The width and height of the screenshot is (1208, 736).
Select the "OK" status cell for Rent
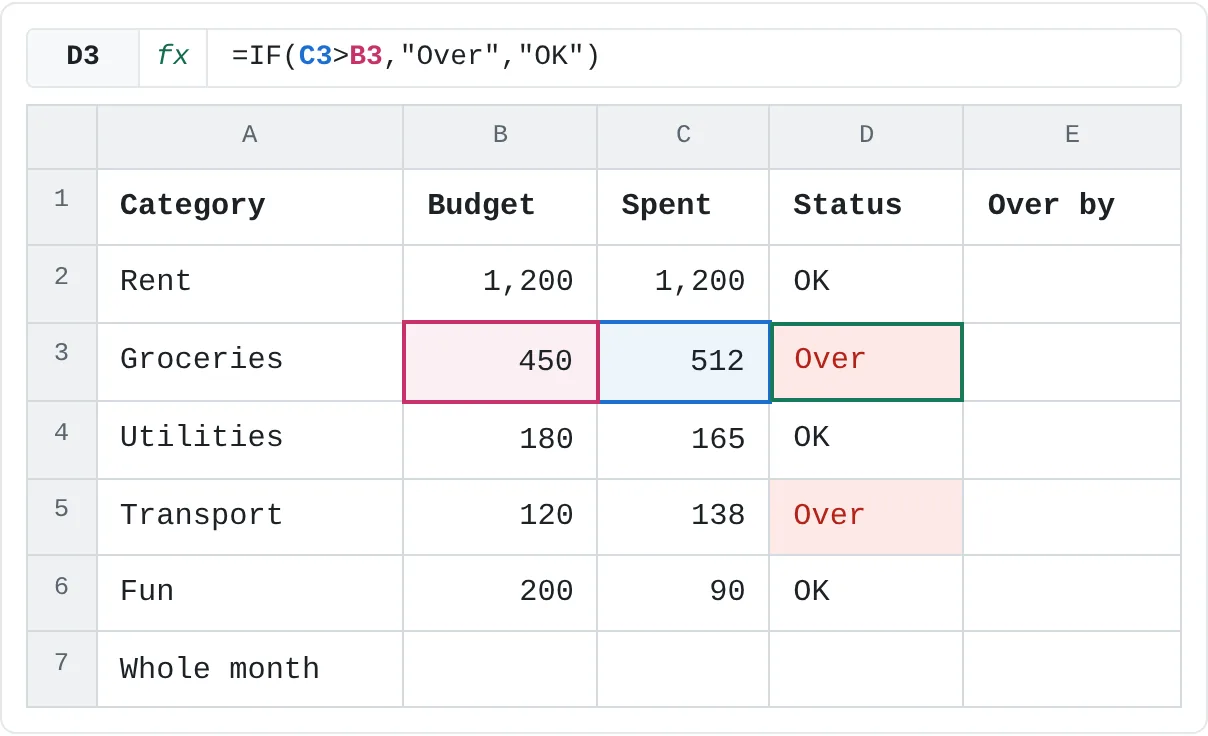[866, 283]
